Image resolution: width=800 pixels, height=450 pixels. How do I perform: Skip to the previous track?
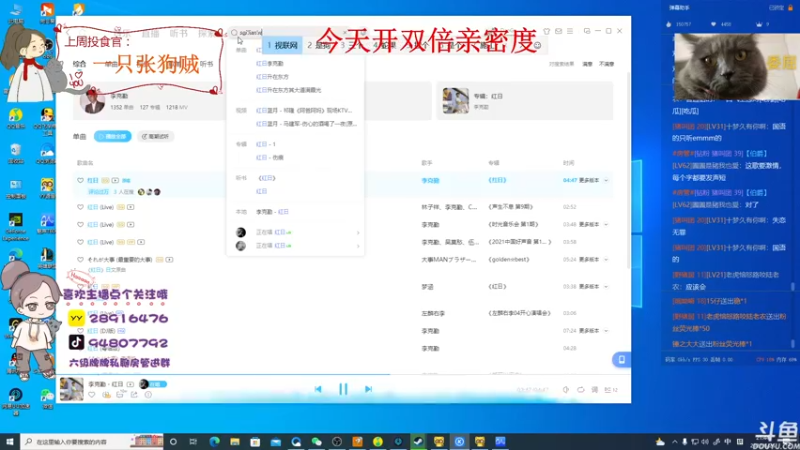pyautogui.click(x=318, y=389)
